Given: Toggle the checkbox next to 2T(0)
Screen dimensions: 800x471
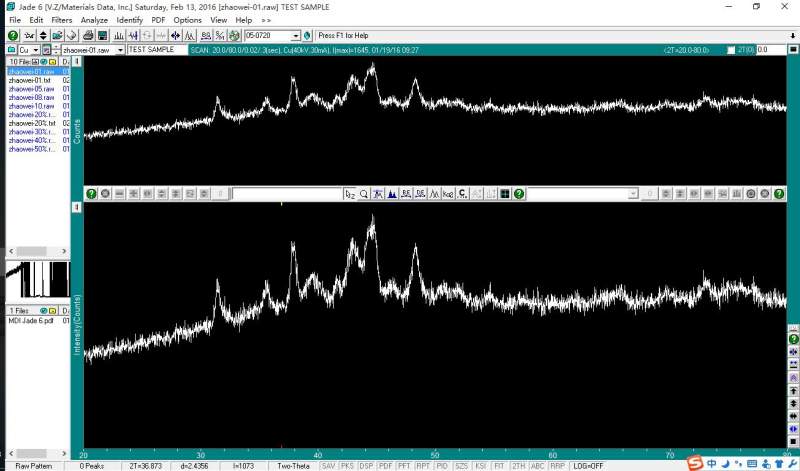Looking at the screenshot, I should [x=731, y=50].
